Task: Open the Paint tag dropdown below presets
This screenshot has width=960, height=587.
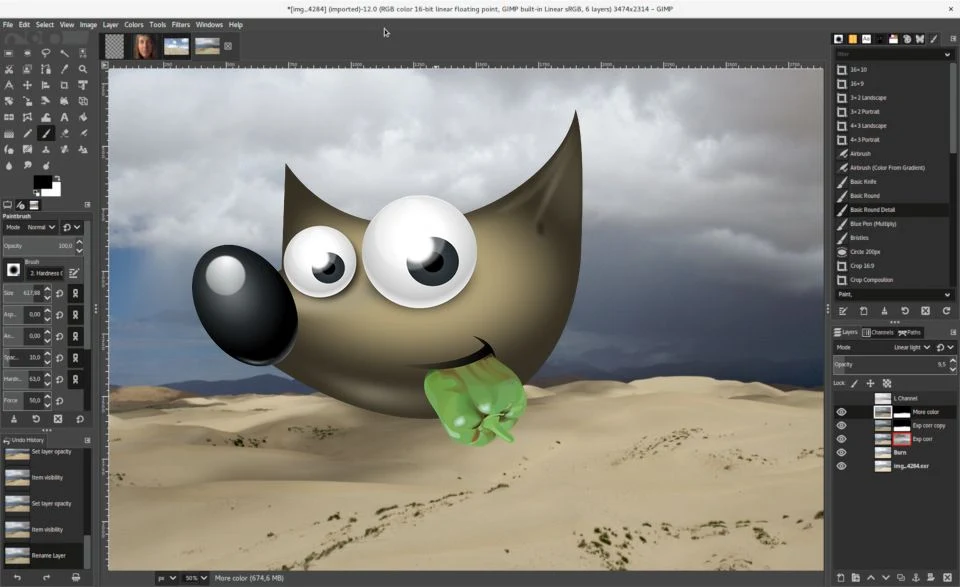Action: (894, 294)
